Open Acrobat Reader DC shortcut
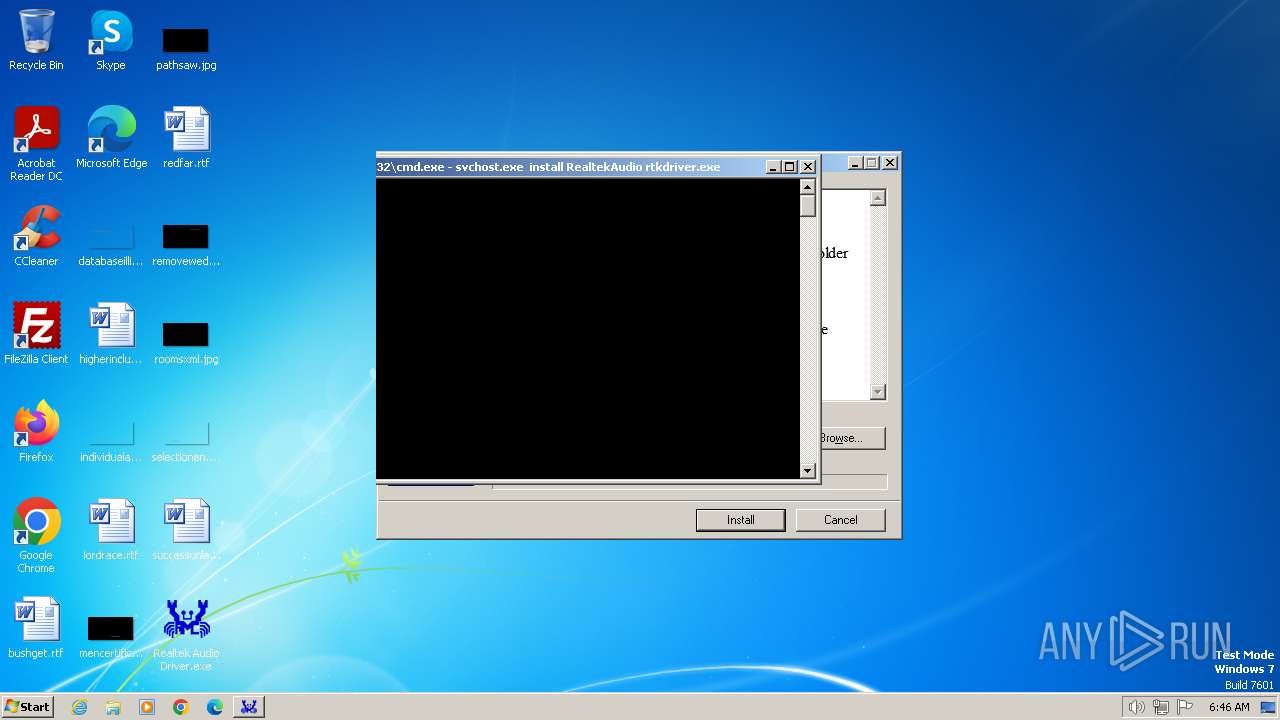 (x=36, y=144)
